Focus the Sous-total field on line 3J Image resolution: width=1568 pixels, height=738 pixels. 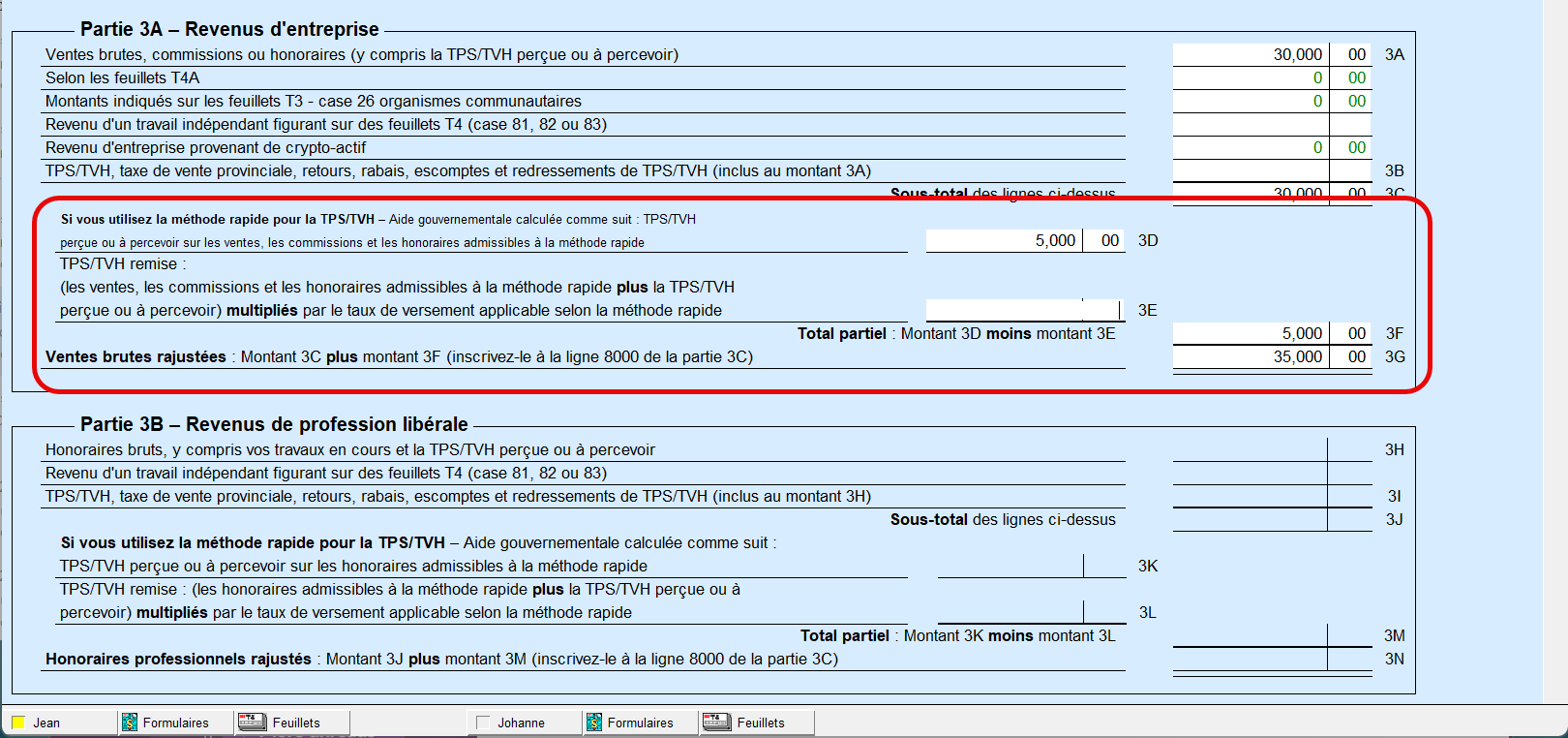[1272, 519]
